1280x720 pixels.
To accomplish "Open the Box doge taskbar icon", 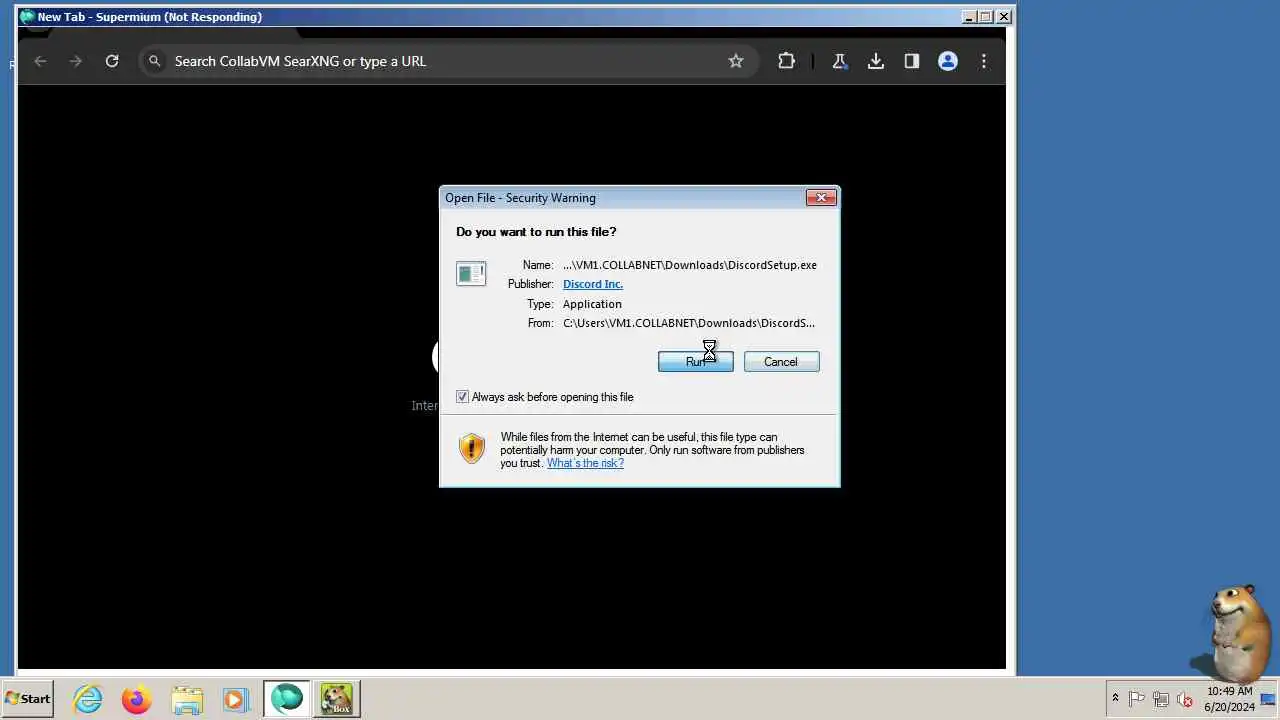I will (x=337, y=699).
